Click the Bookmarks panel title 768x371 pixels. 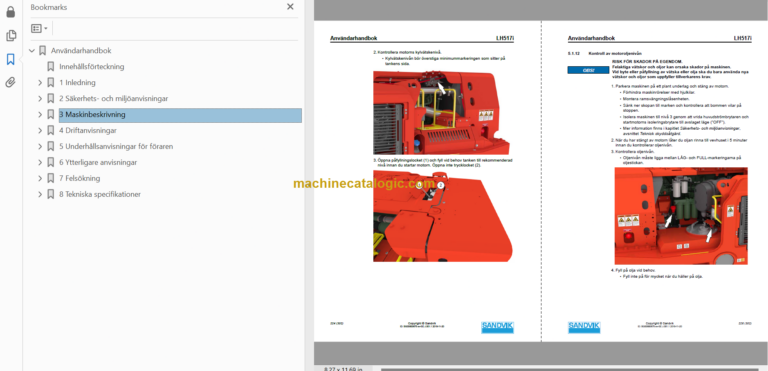click(x=48, y=7)
